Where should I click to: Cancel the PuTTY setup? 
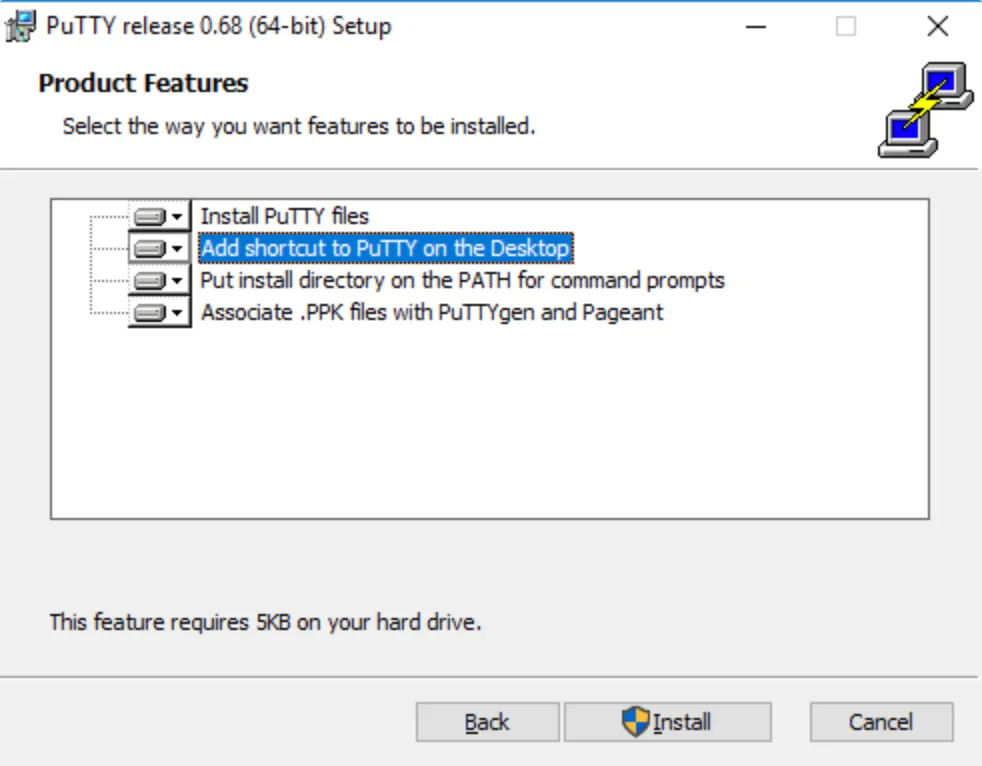881,722
